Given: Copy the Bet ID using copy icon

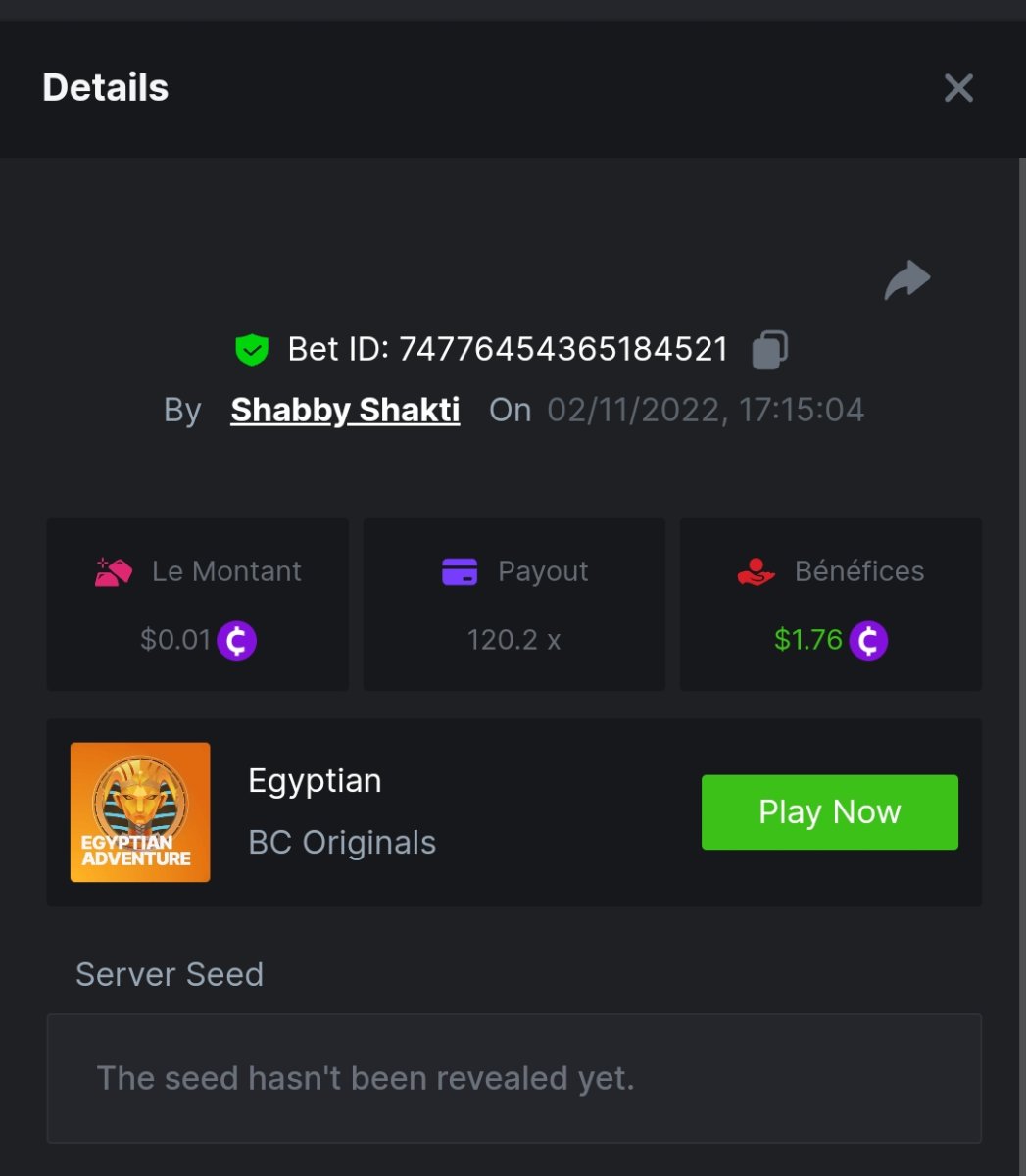Looking at the screenshot, I should pyautogui.click(x=769, y=350).
